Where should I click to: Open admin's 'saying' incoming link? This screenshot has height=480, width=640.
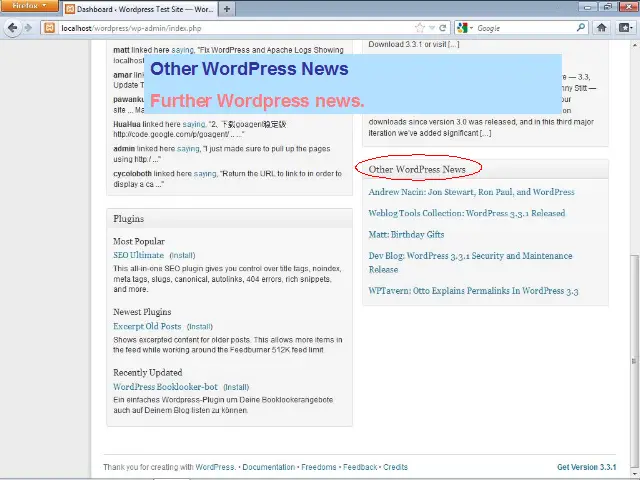[188, 149]
